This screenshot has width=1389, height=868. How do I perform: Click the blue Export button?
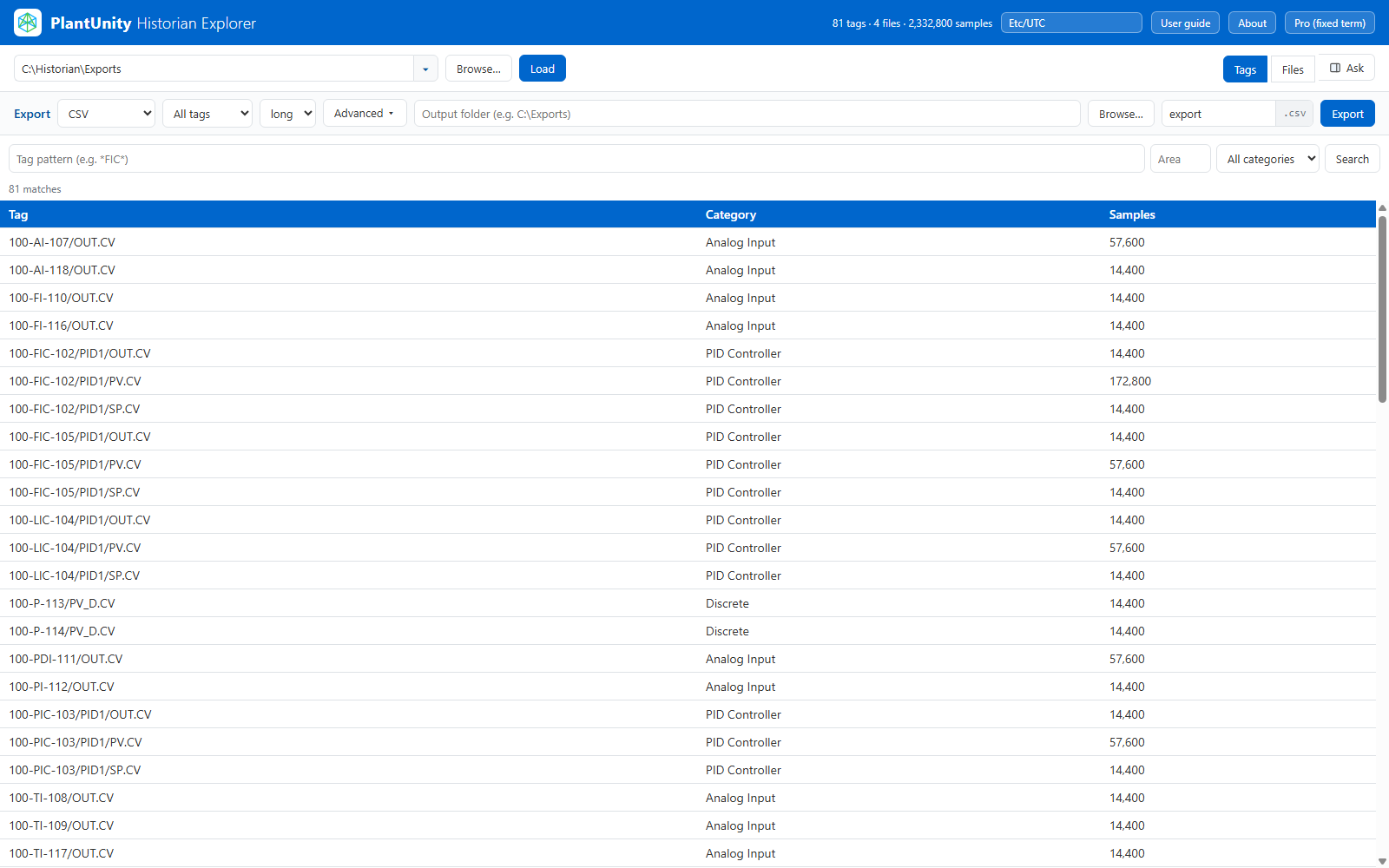[1347, 114]
